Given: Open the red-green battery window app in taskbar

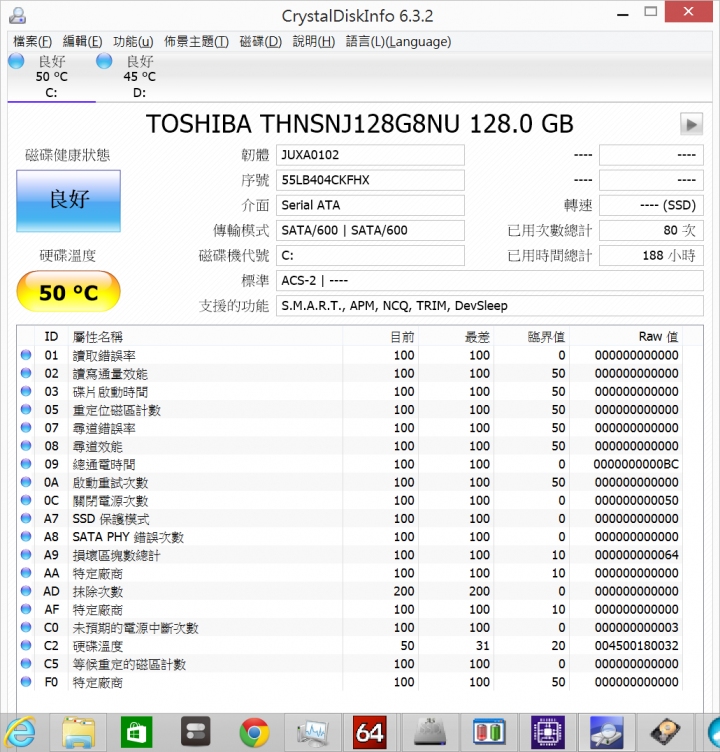Looking at the screenshot, I should [488, 732].
